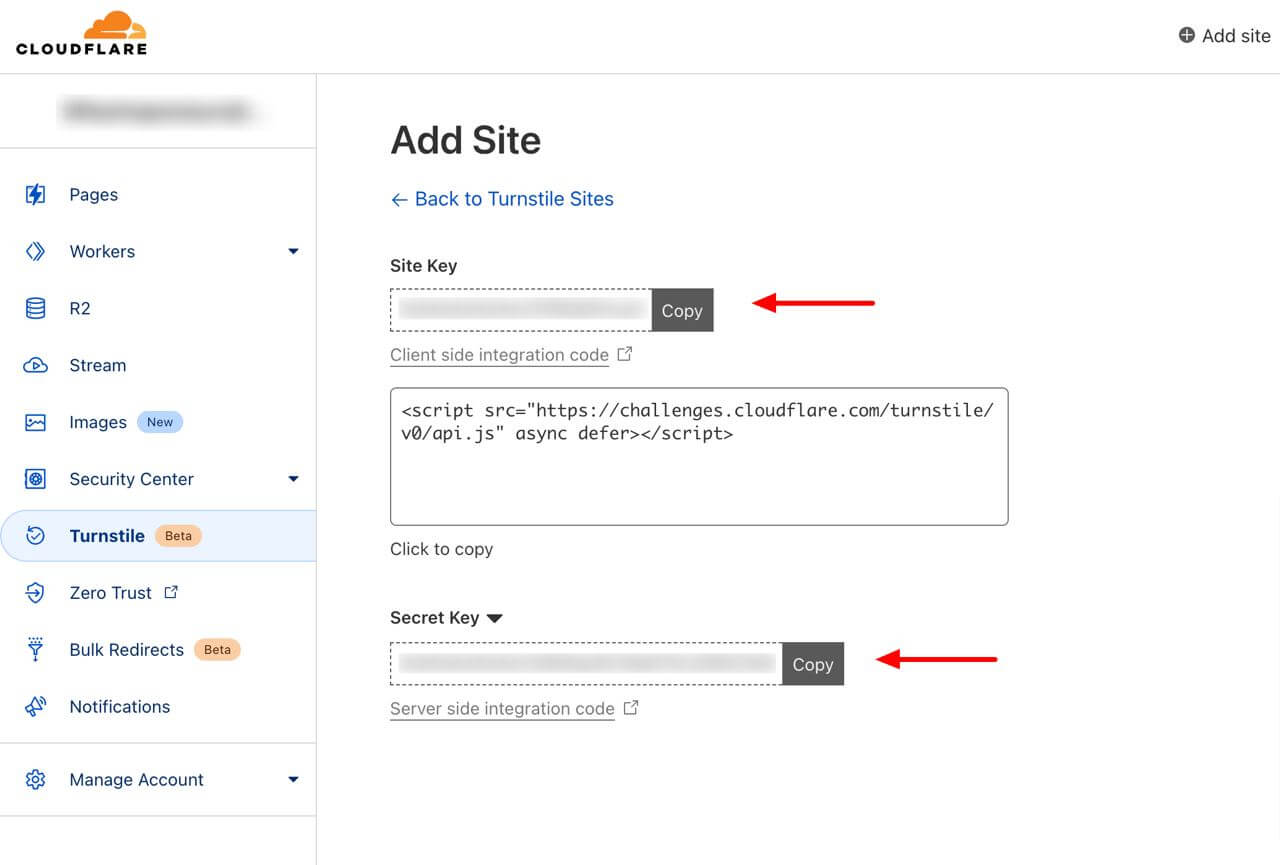Viewport: 1280px width, 865px height.
Task: Open the Notifications bell icon
Action: click(x=35, y=706)
